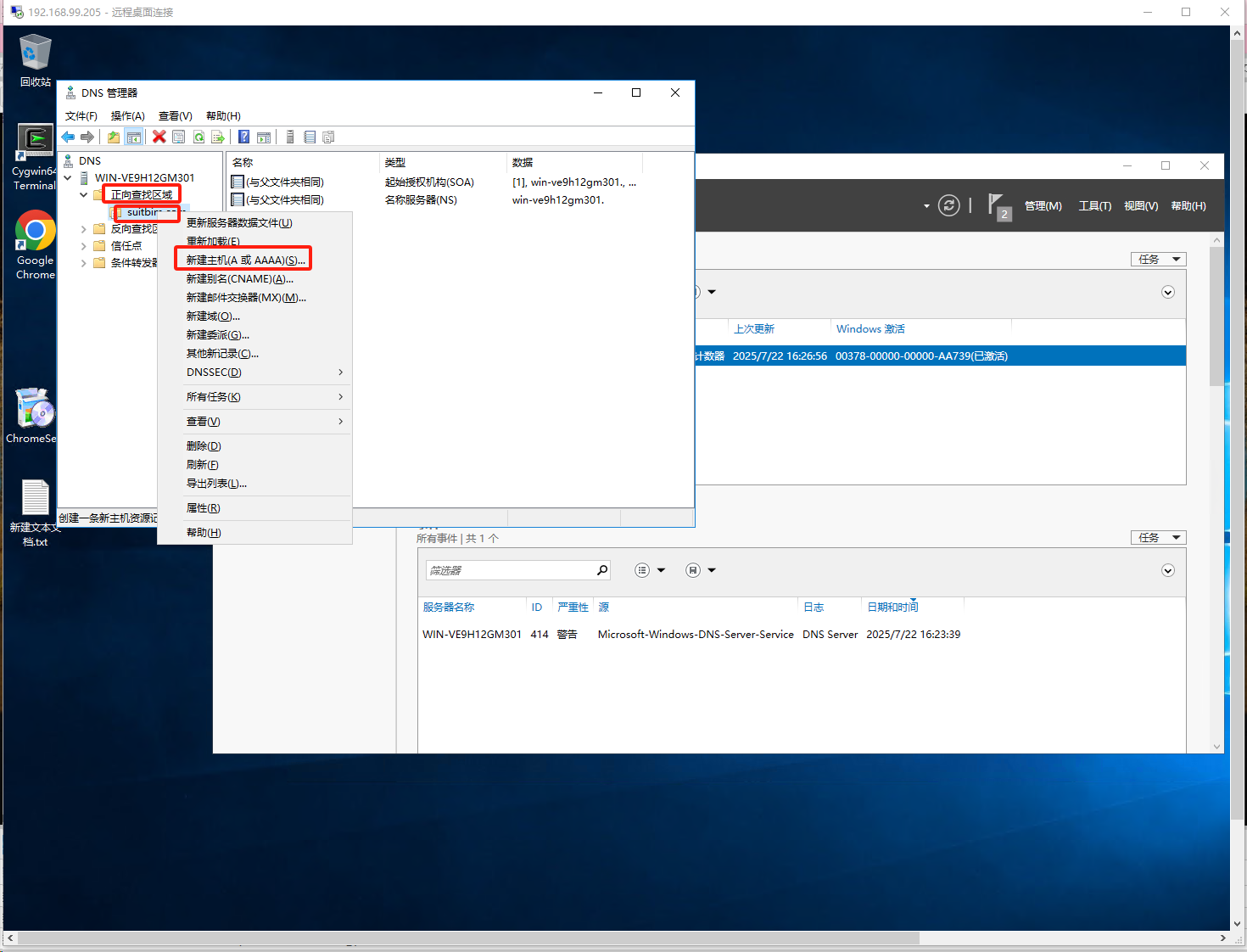Toggle the show/hide console tree icon
The width and height of the screenshot is (1247, 952).
[134, 137]
